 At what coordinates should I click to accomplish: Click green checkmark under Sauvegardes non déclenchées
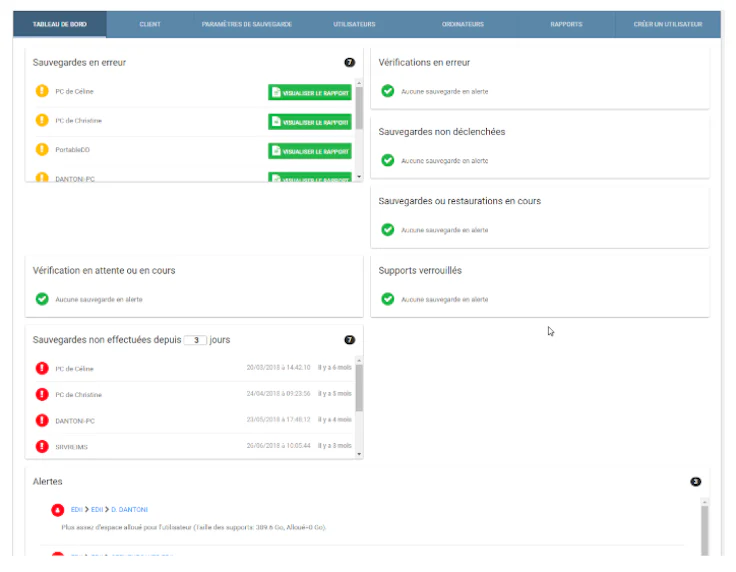click(x=388, y=160)
